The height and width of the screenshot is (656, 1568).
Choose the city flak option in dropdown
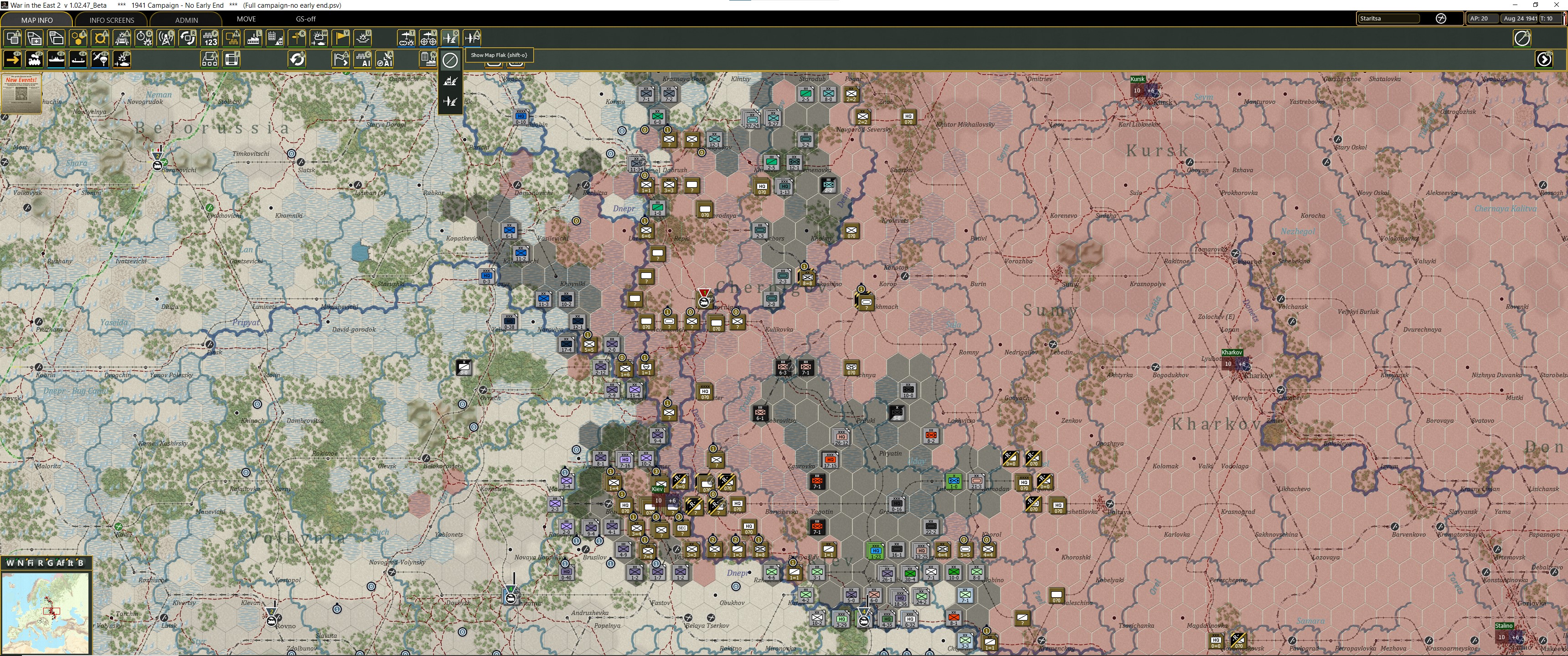450,81
